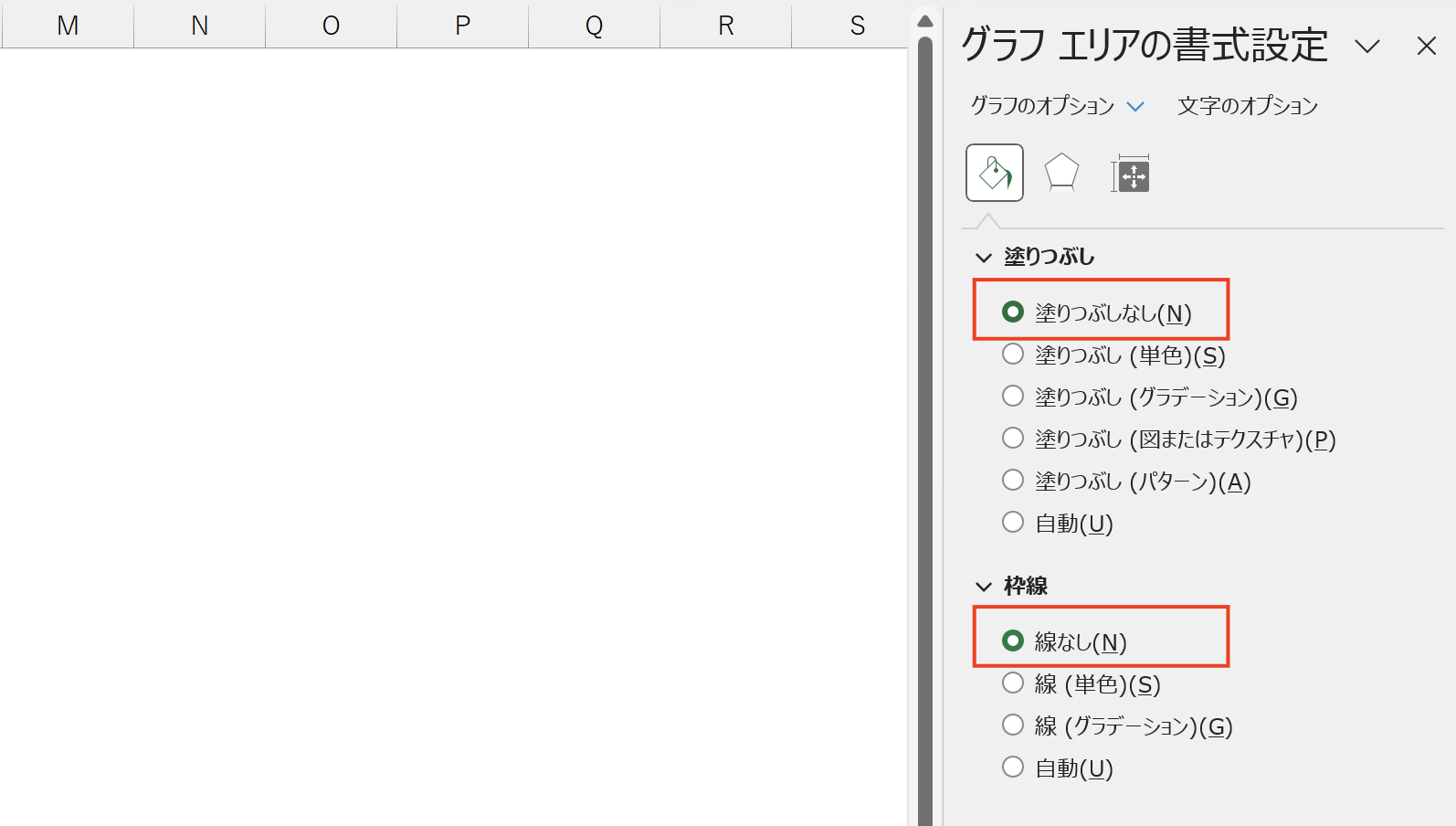Select 塗りつぶし (単色)(S) option
Image resolution: width=1456 pixels, height=826 pixels.
pos(1113,355)
